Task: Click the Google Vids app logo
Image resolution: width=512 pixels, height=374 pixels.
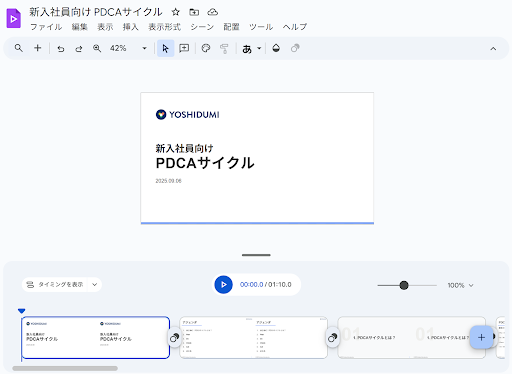Action: point(13,18)
